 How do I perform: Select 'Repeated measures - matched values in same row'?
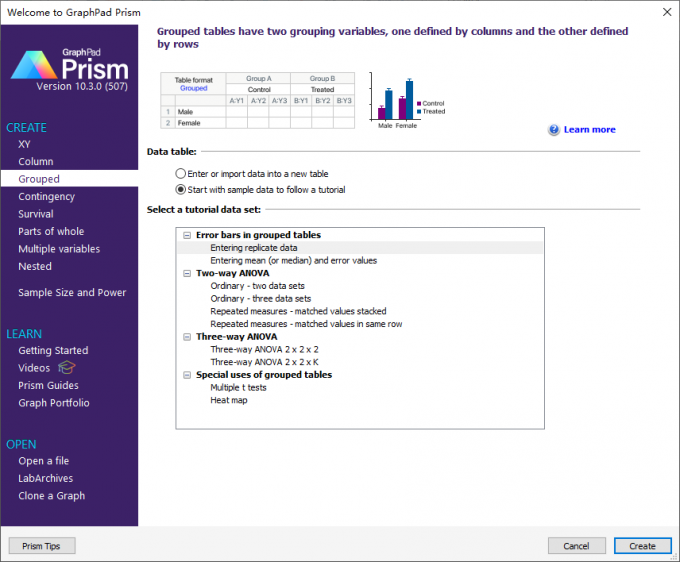(306, 324)
